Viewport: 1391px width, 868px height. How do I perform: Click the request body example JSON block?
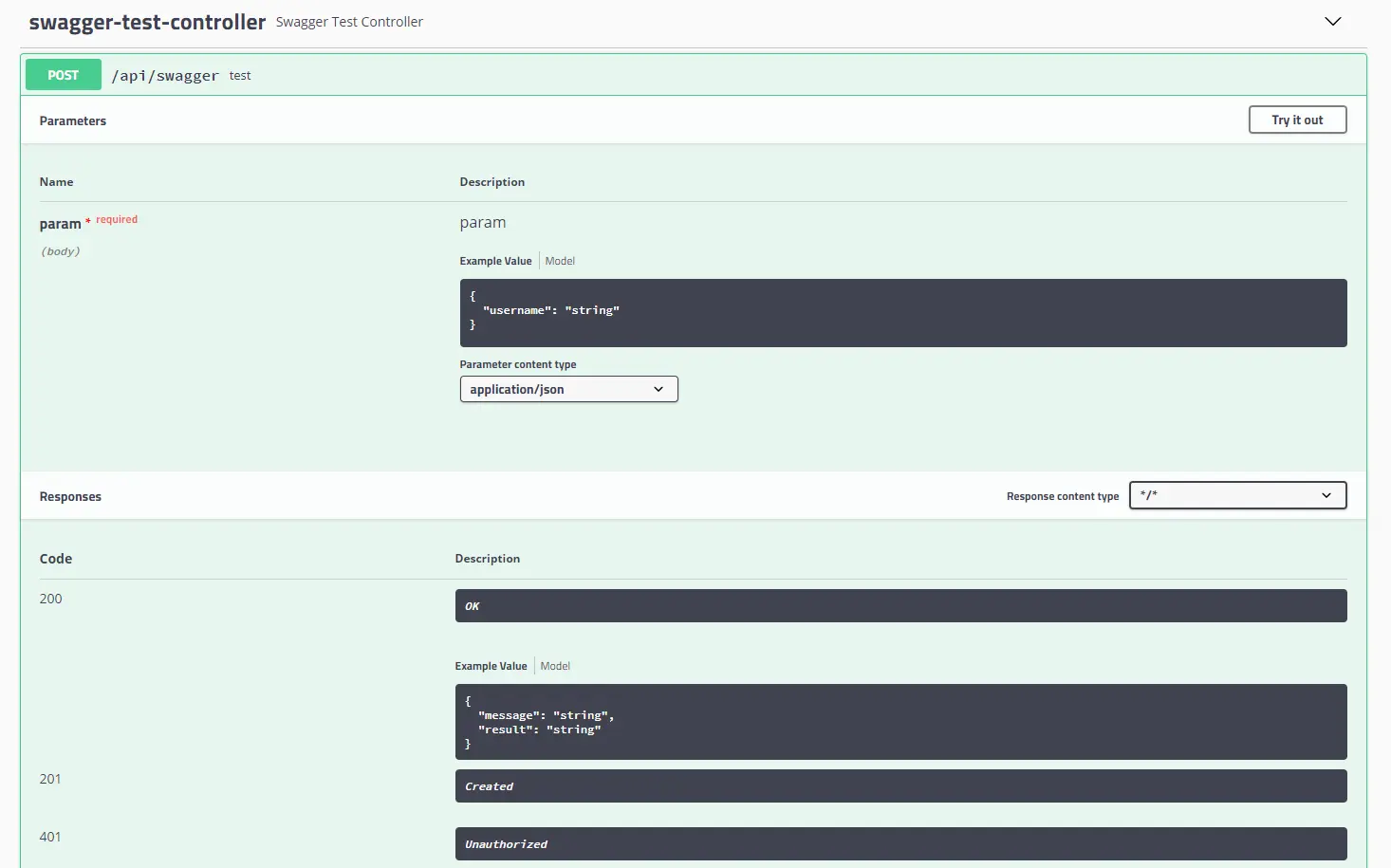903,313
